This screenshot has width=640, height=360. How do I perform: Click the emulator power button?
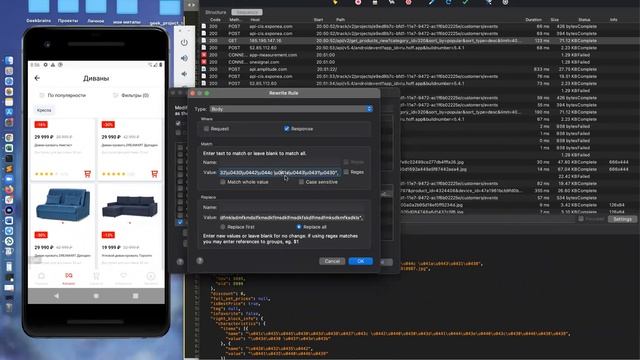pos(184,42)
